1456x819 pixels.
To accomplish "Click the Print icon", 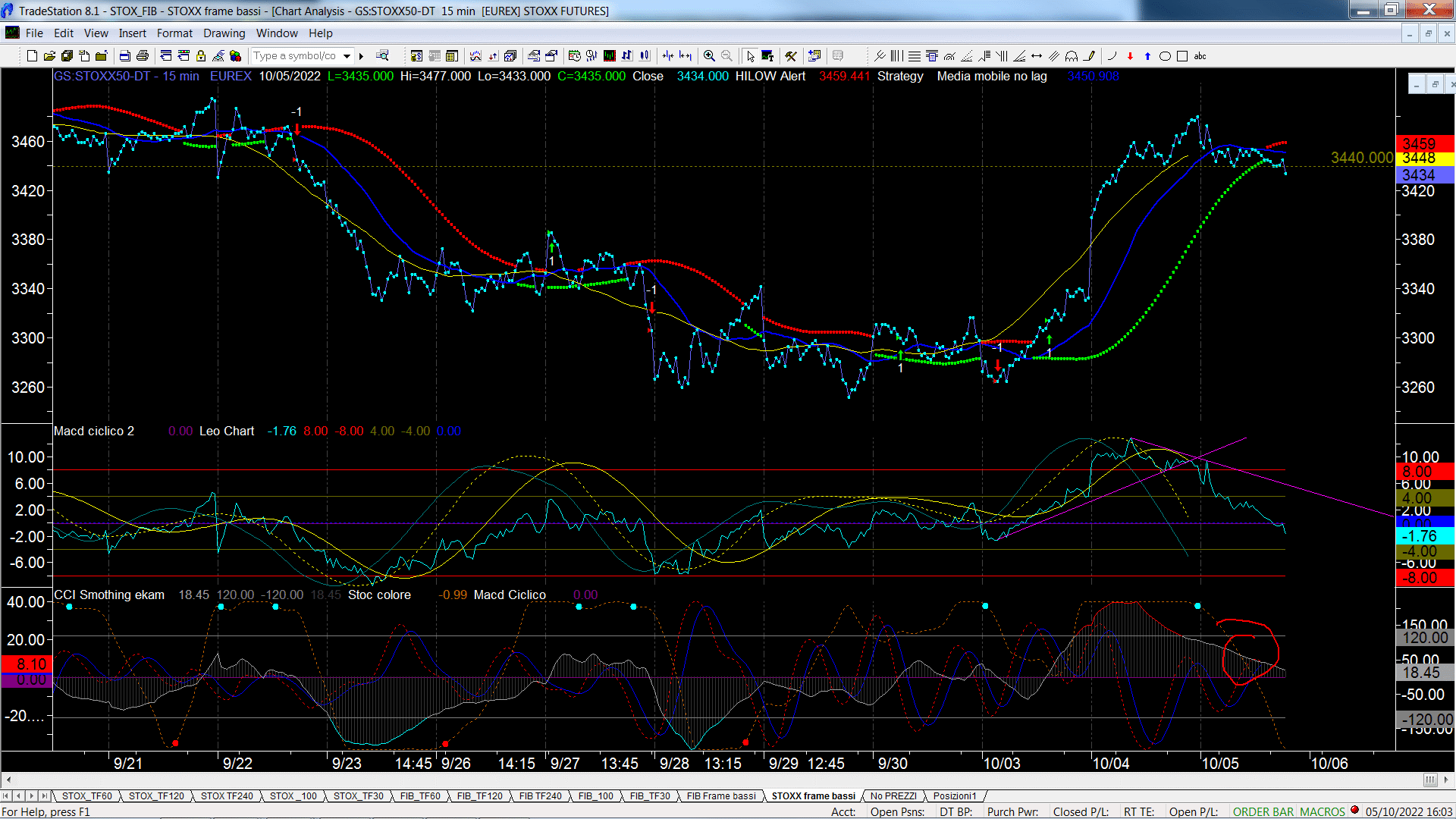I will point(142,56).
